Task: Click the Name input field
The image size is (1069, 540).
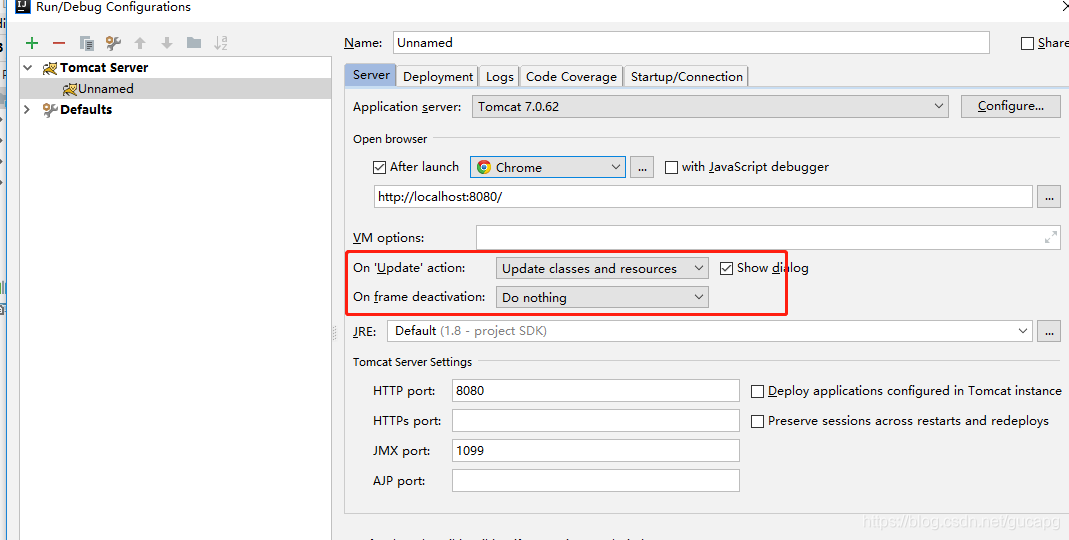Action: click(691, 43)
